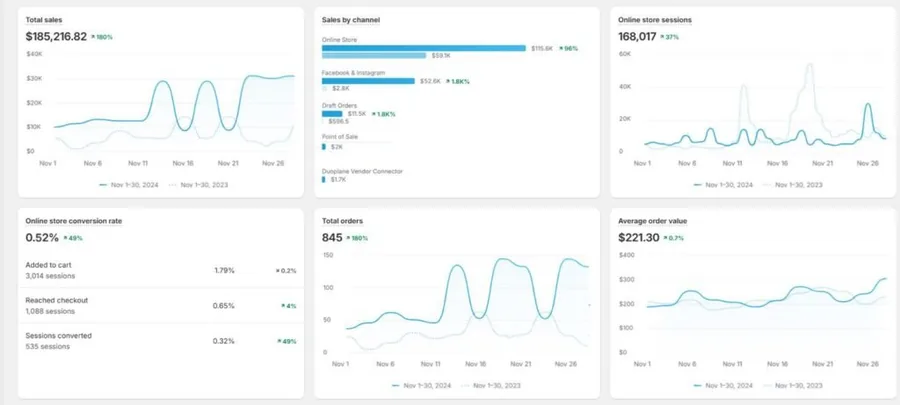900x405 pixels.
Task: Click the 60K axis label in sessions chart
Action: point(624,54)
